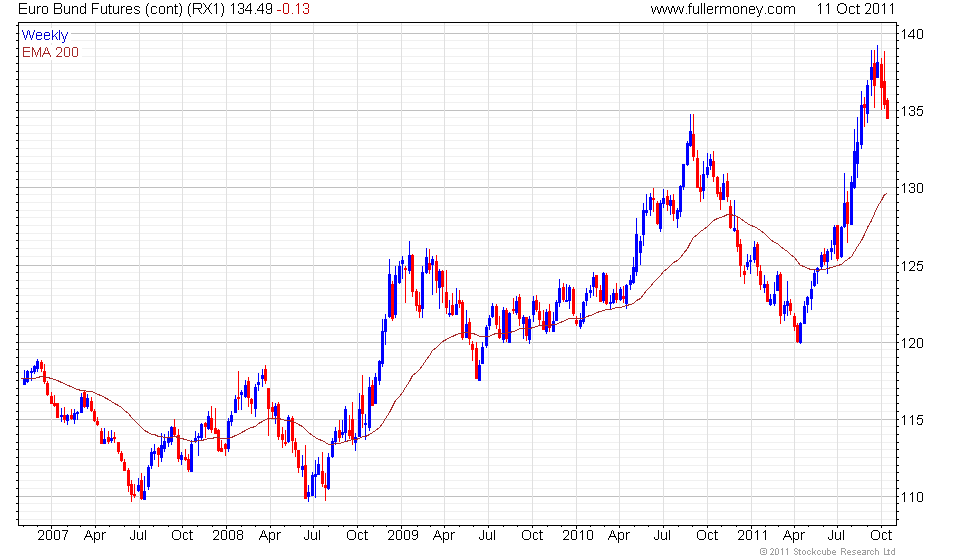The height and width of the screenshot is (560, 980).
Task: Select the Weekly interval label
Action: point(45,36)
